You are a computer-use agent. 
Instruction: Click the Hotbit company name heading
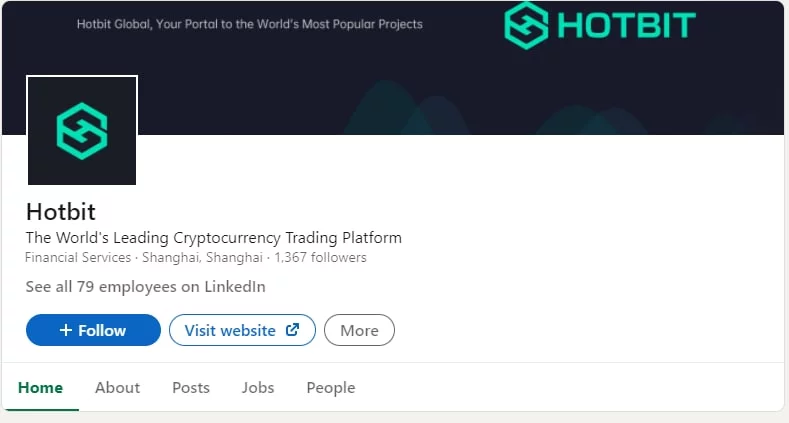click(x=60, y=212)
